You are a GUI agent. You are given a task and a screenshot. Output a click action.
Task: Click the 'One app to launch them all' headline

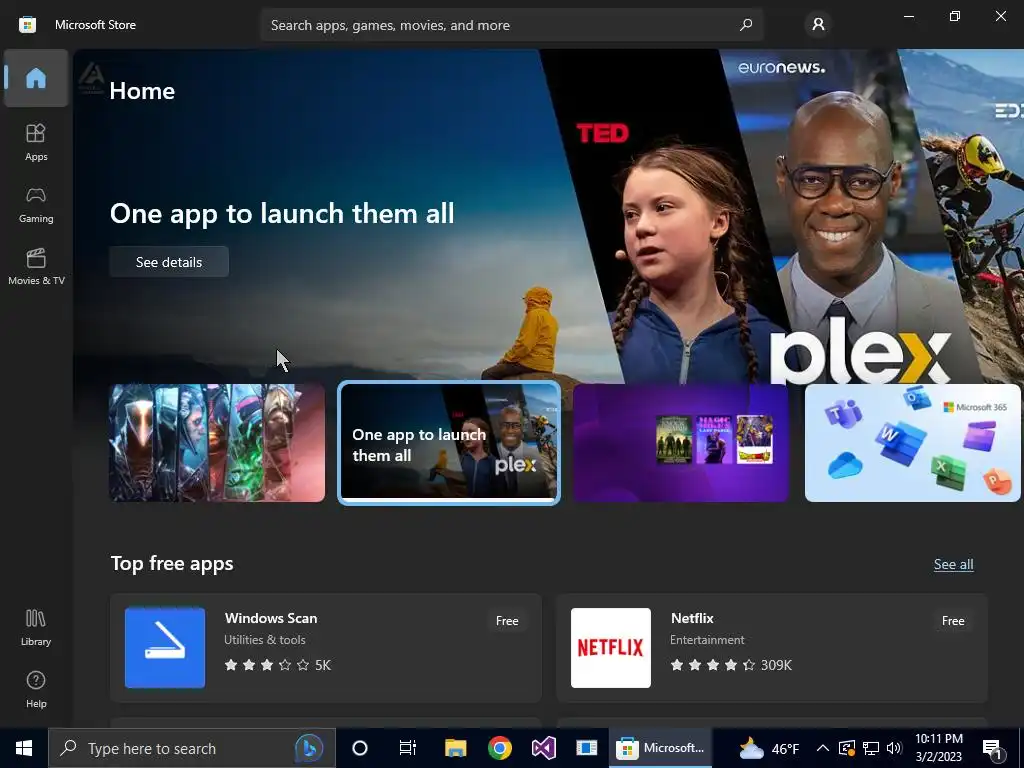pyautogui.click(x=282, y=214)
